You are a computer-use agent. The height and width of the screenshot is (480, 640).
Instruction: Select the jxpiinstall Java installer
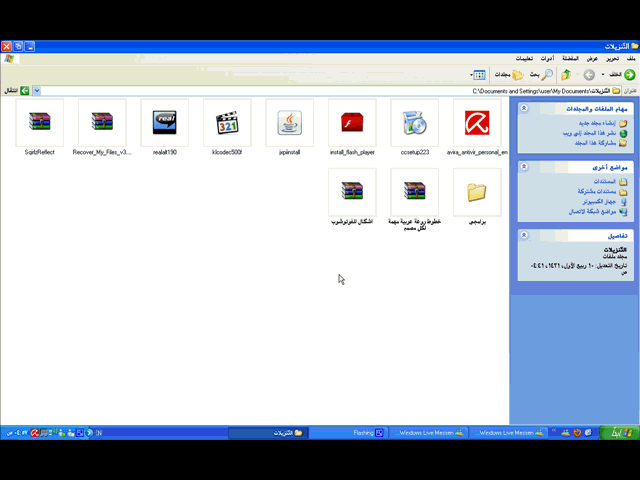pyautogui.click(x=289, y=122)
